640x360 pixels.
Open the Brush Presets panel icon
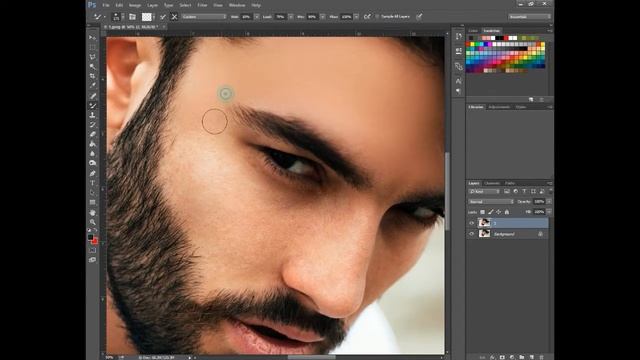(x=459, y=66)
